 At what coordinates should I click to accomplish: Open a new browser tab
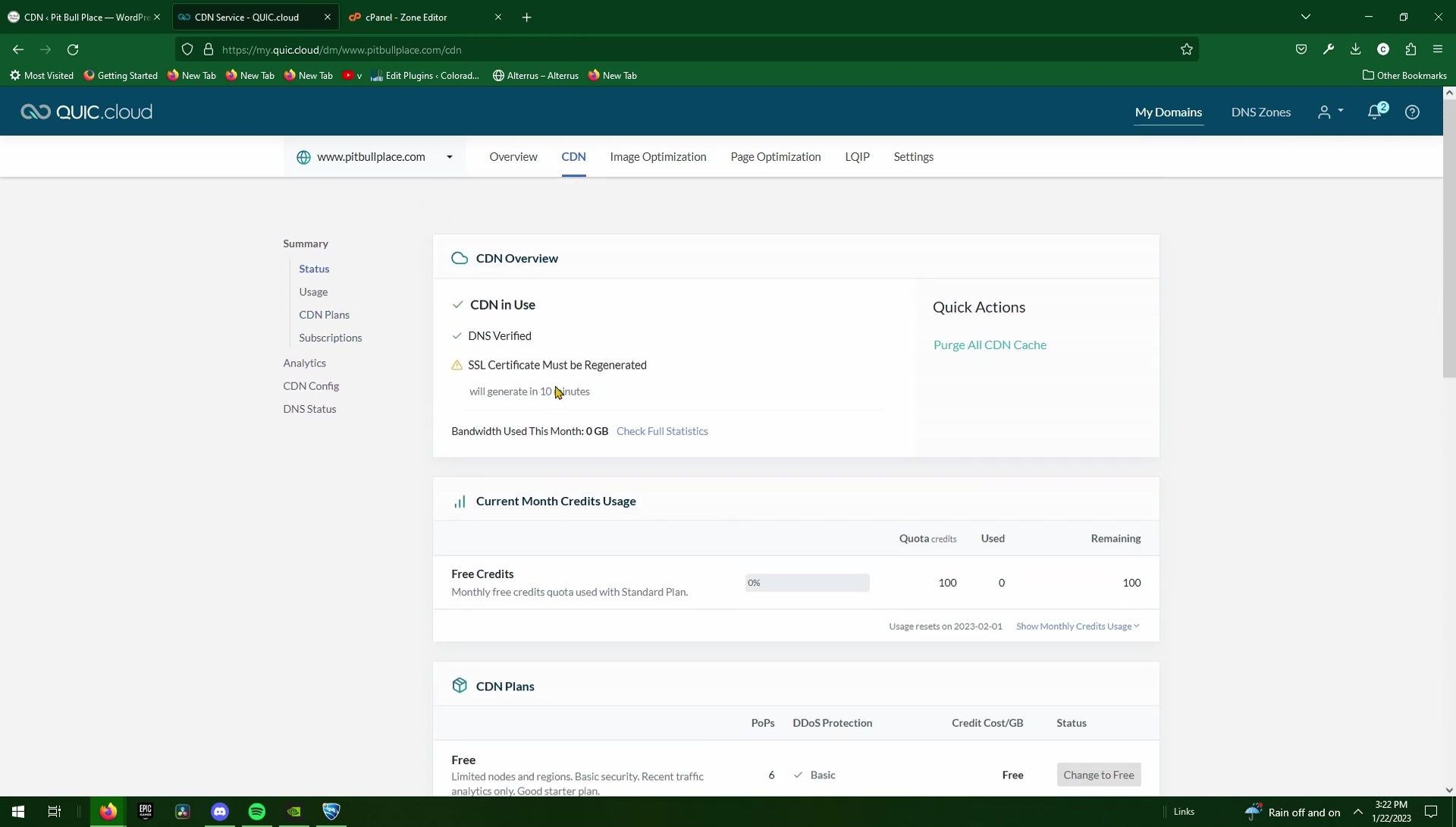coord(527,17)
